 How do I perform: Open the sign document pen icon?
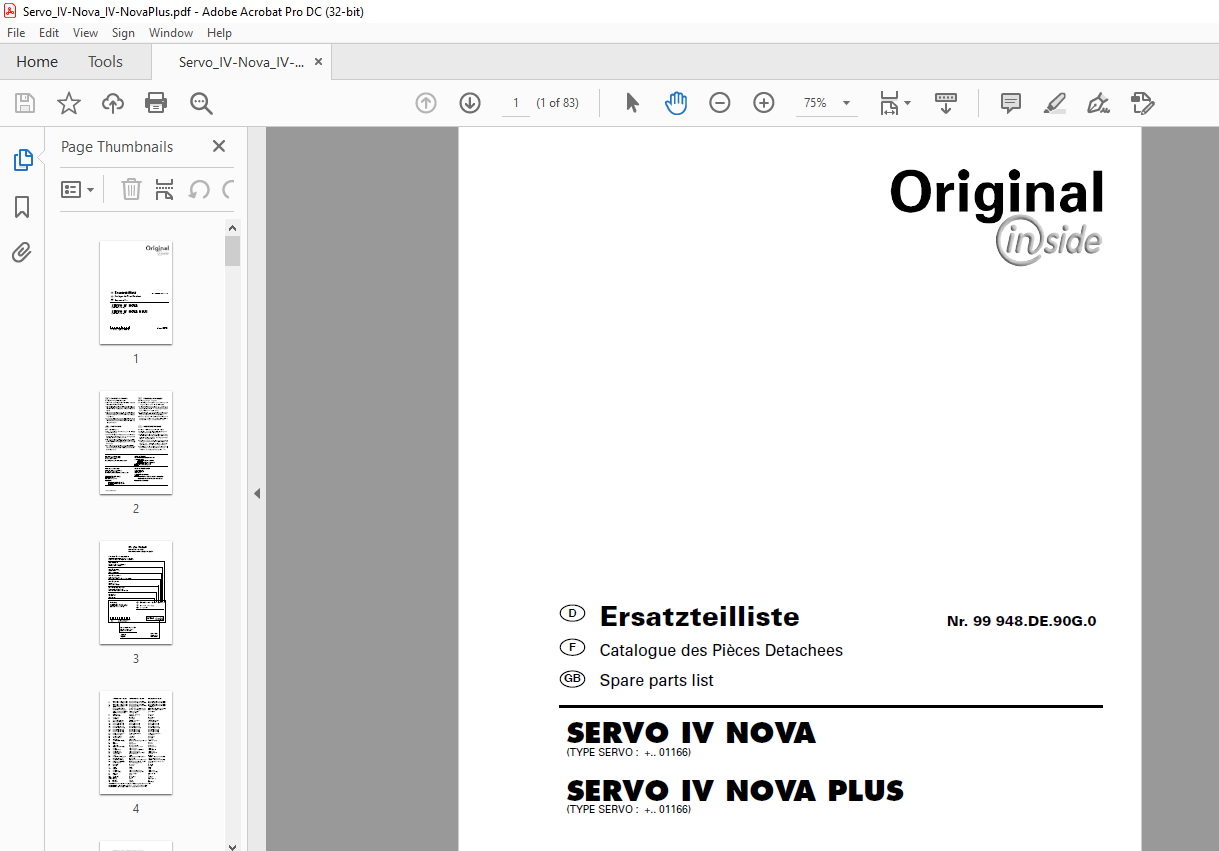coord(1099,103)
